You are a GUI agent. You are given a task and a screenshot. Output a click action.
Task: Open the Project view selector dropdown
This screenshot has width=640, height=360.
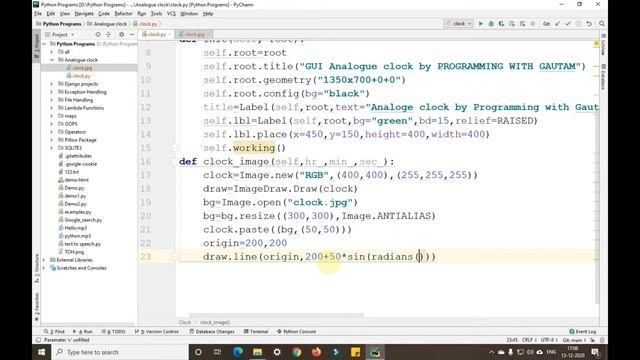coord(60,35)
